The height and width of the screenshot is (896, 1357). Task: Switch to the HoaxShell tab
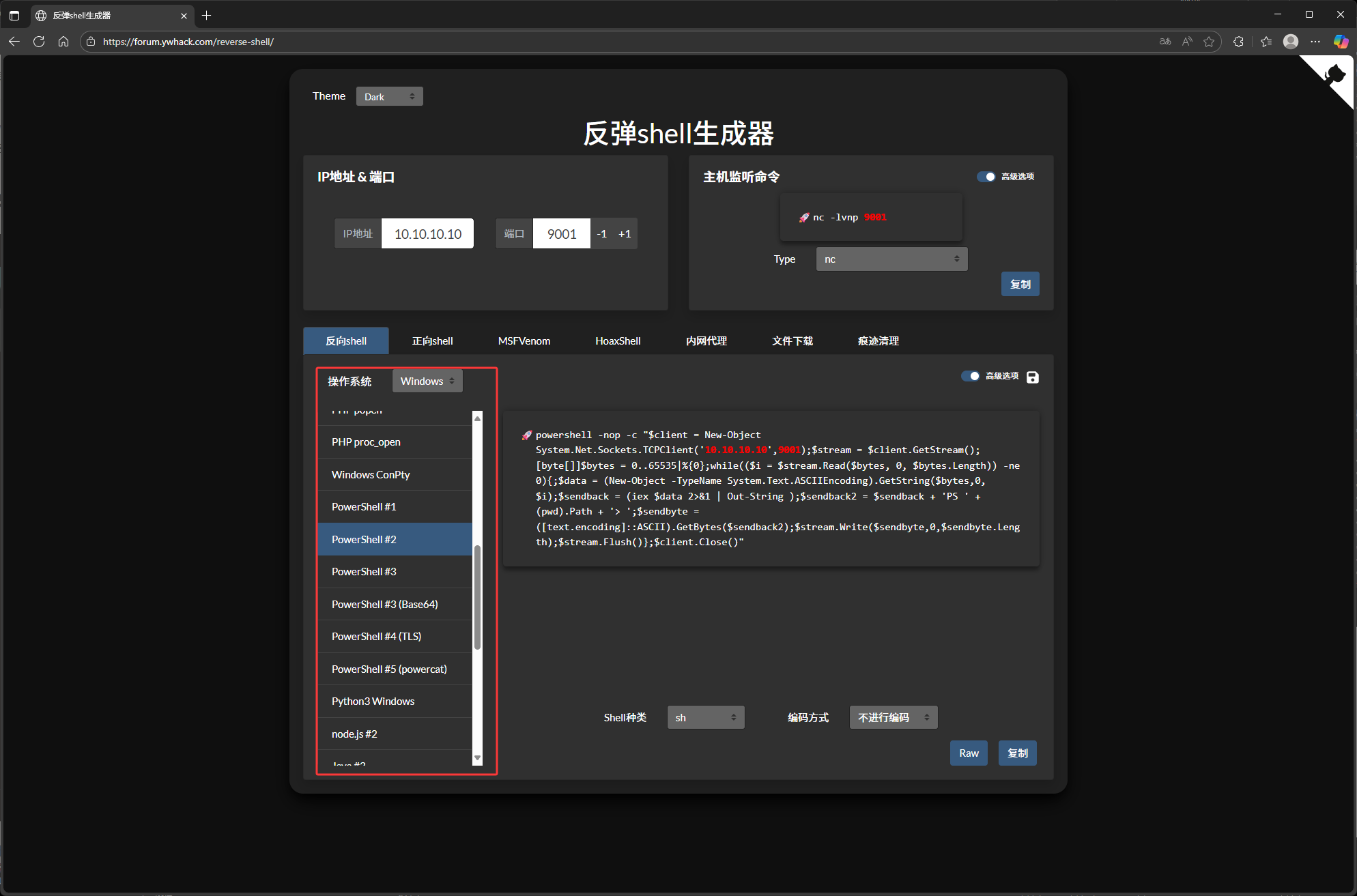(x=618, y=341)
